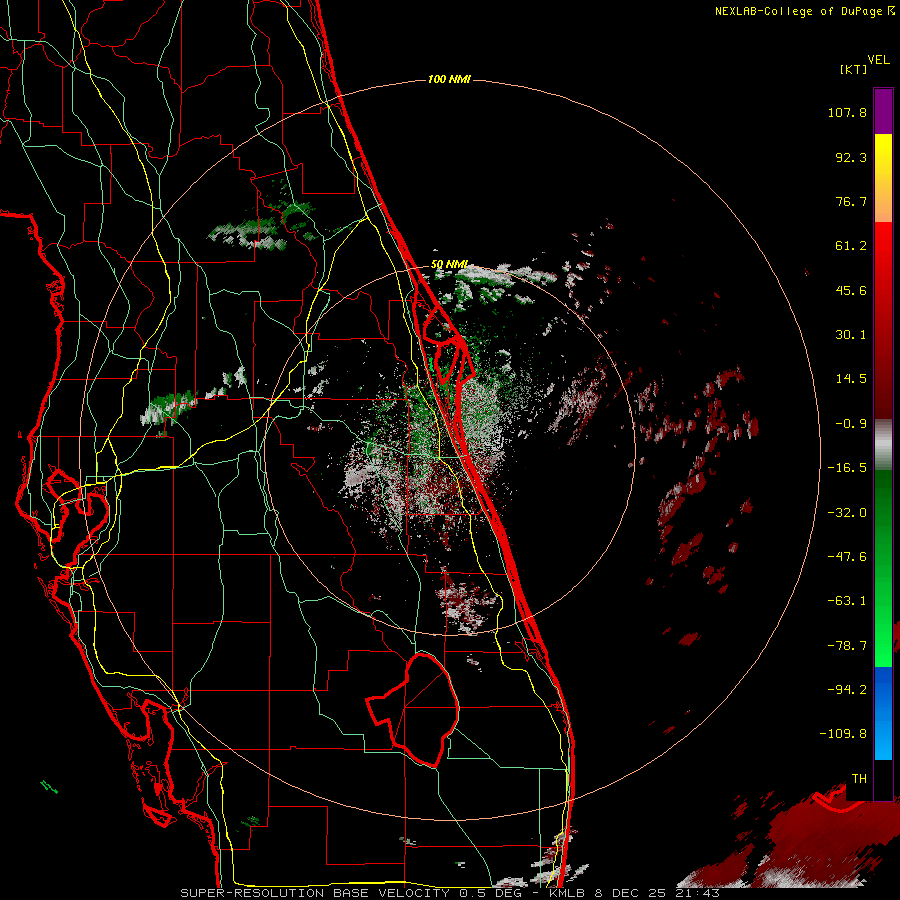The width and height of the screenshot is (900, 900).
Task: Select the -0.9 scale value
Action: coord(851,424)
